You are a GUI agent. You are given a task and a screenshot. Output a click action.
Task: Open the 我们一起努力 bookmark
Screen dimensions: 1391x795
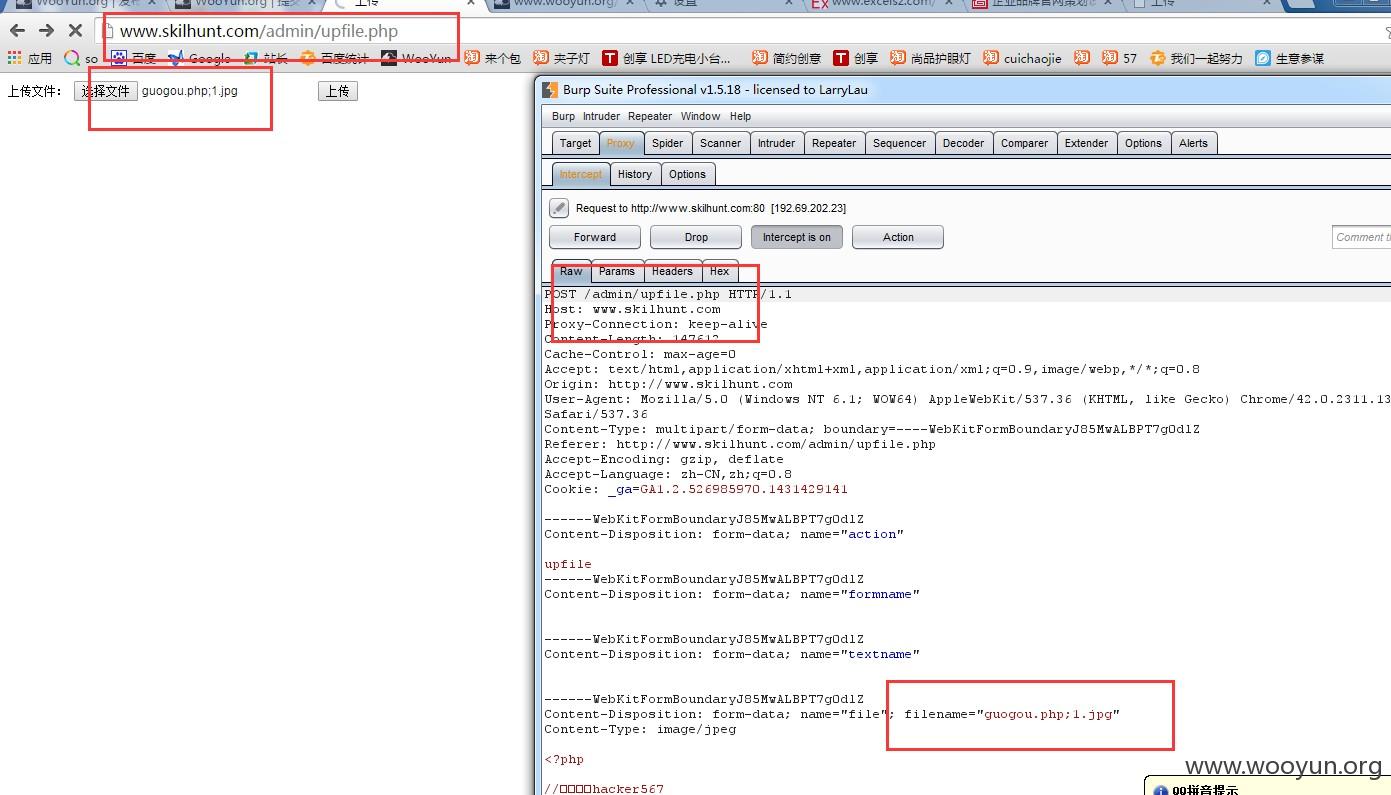1196,58
